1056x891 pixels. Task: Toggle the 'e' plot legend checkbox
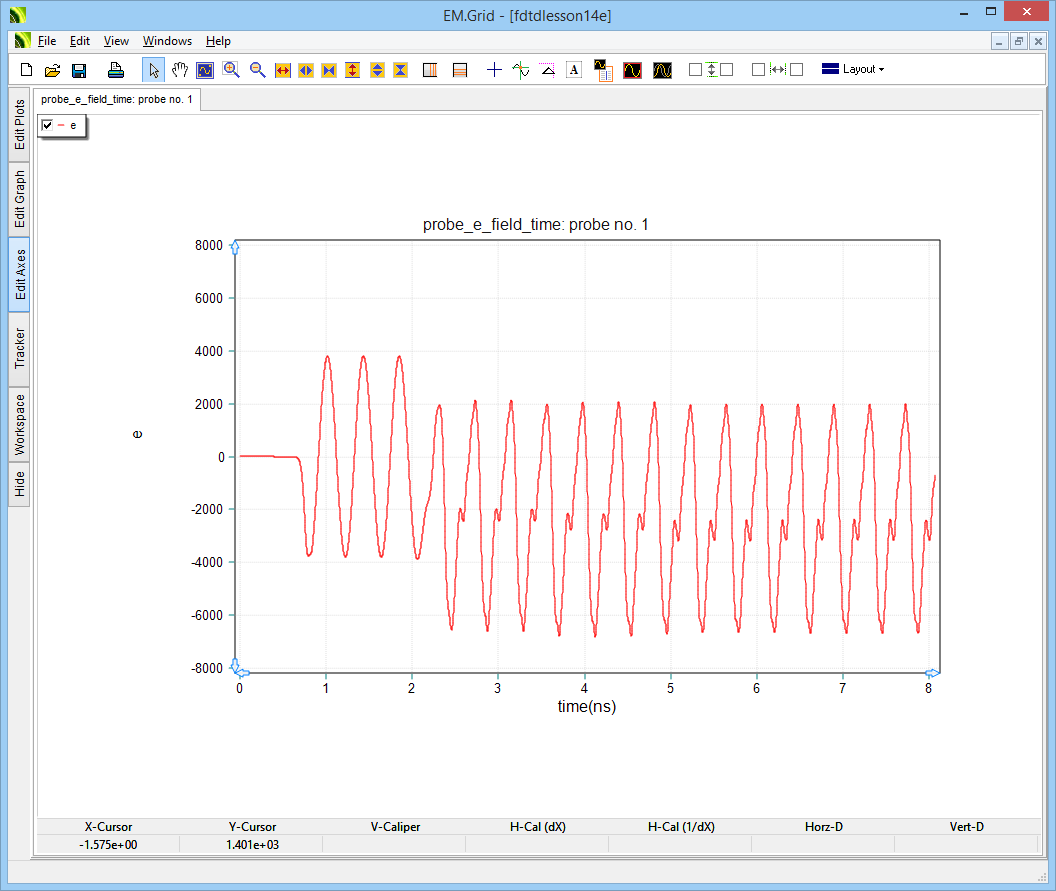(x=47, y=125)
